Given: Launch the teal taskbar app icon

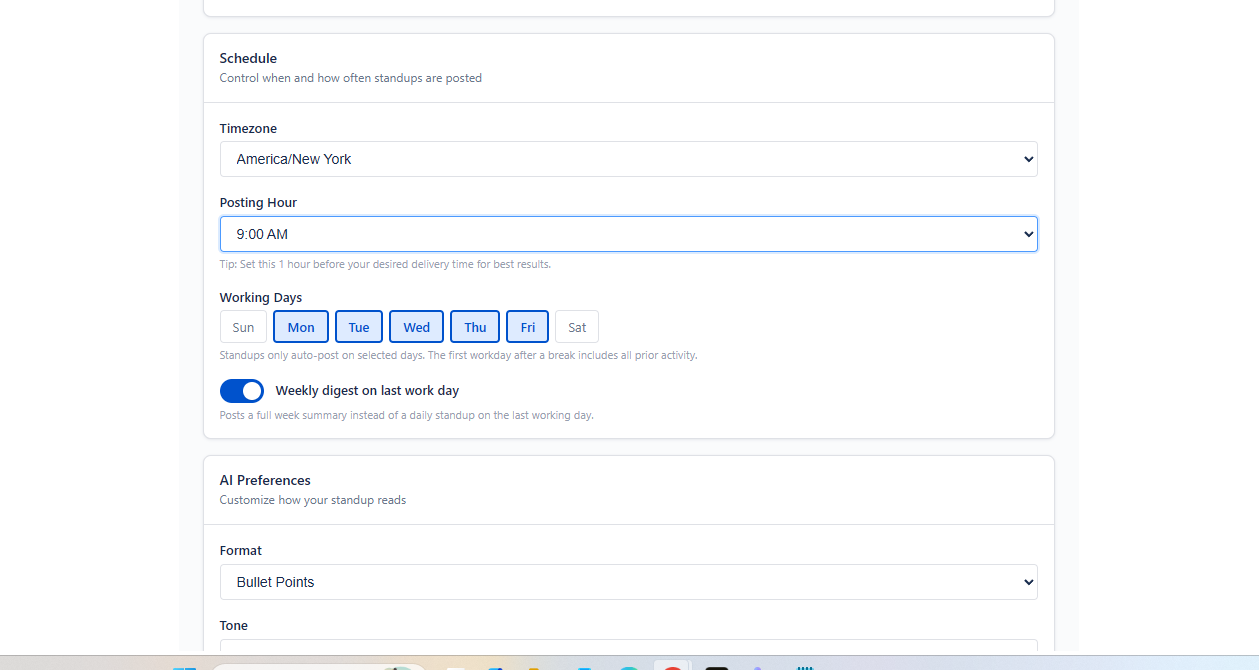Looking at the screenshot, I should coord(628,666).
